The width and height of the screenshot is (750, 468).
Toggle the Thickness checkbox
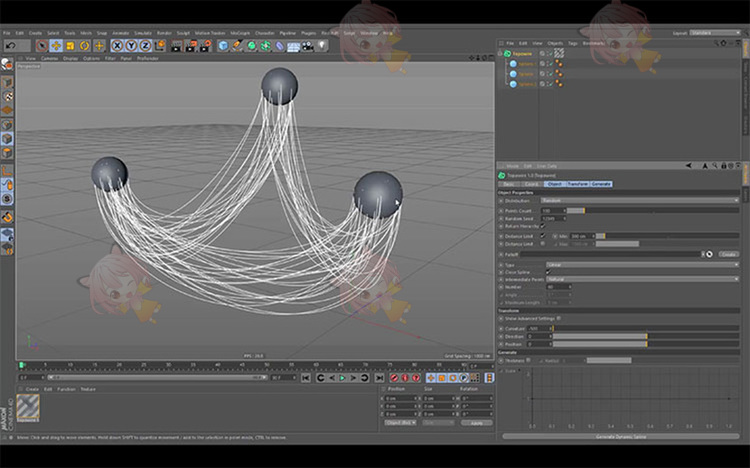[529, 360]
